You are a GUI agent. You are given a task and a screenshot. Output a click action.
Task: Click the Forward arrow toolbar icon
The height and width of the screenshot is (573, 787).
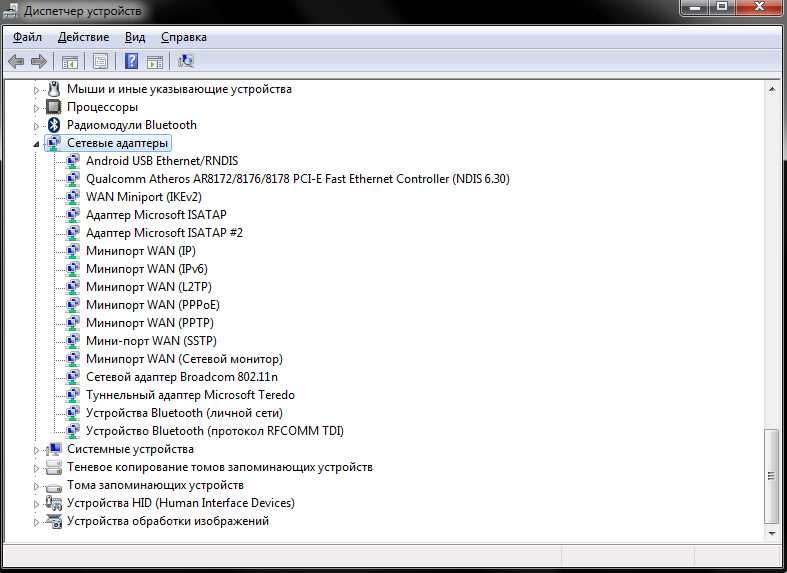[x=39, y=62]
